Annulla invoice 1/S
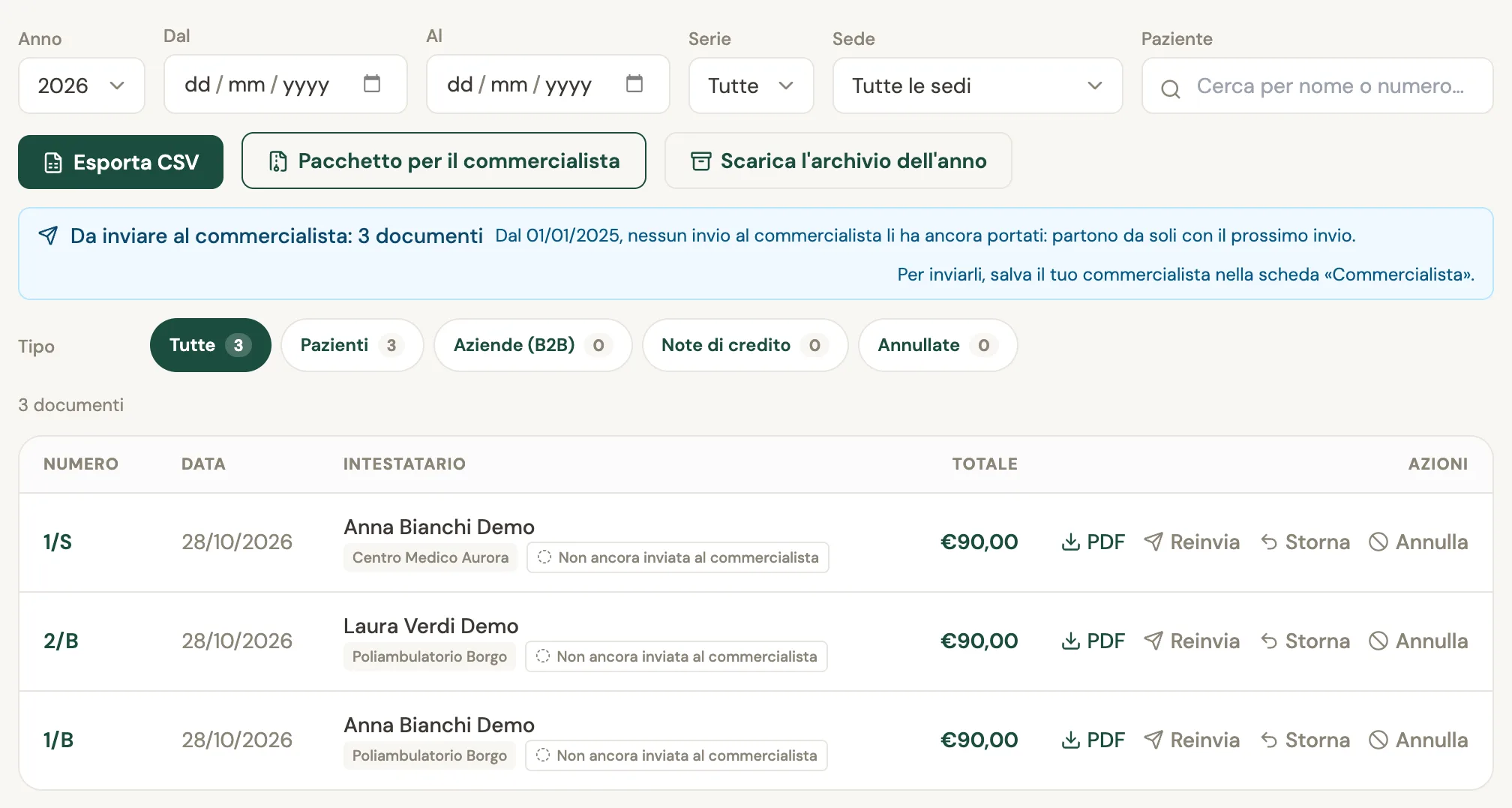This screenshot has height=808, width=1512. [1418, 542]
